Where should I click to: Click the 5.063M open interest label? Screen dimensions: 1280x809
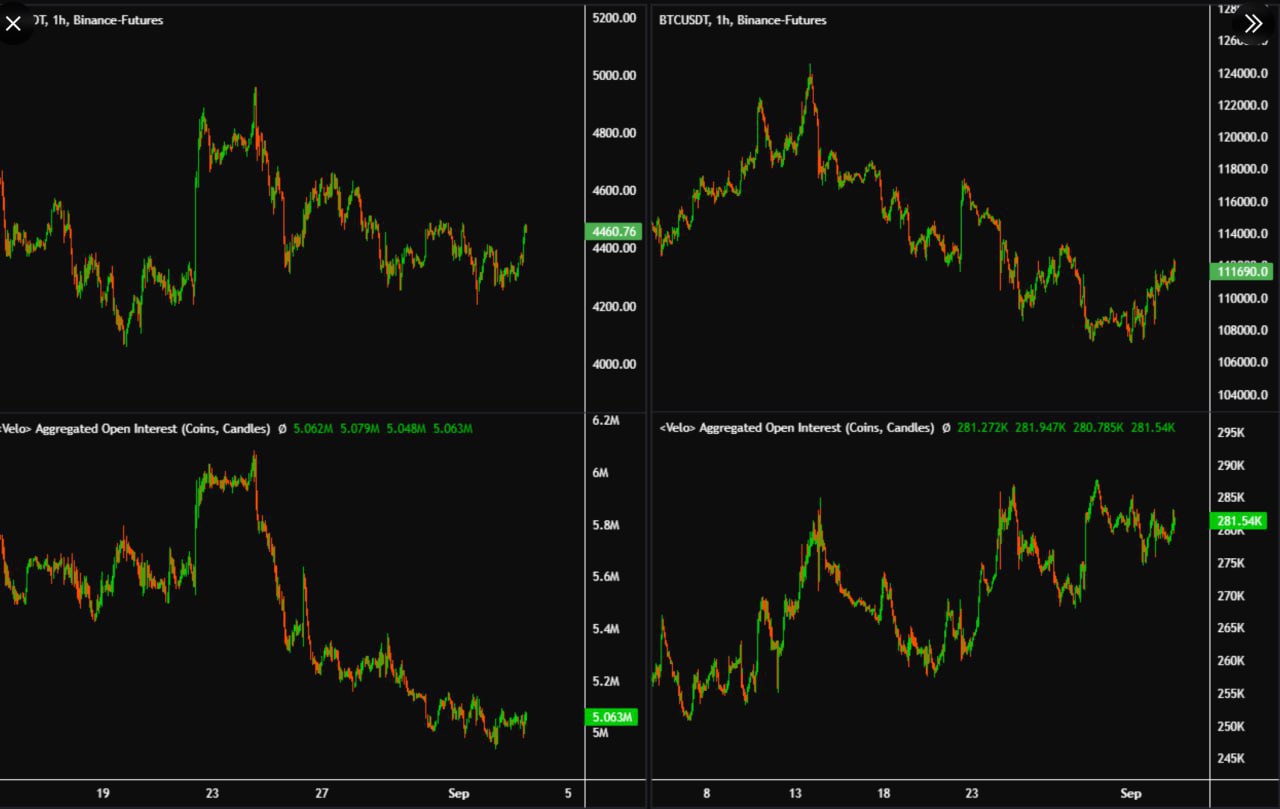[614, 717]
